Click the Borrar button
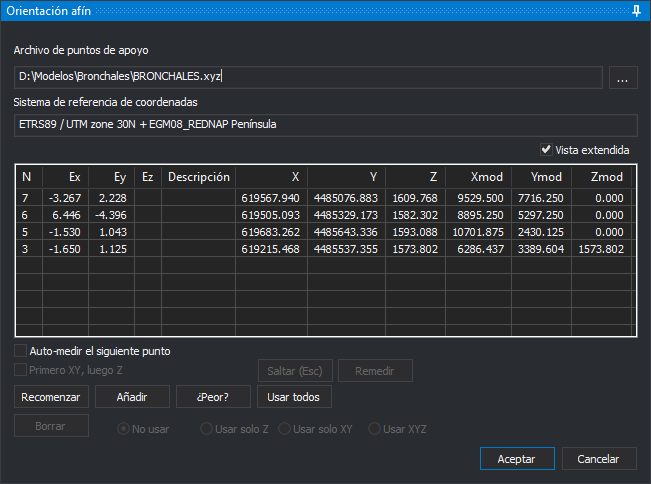 (51, 426)
